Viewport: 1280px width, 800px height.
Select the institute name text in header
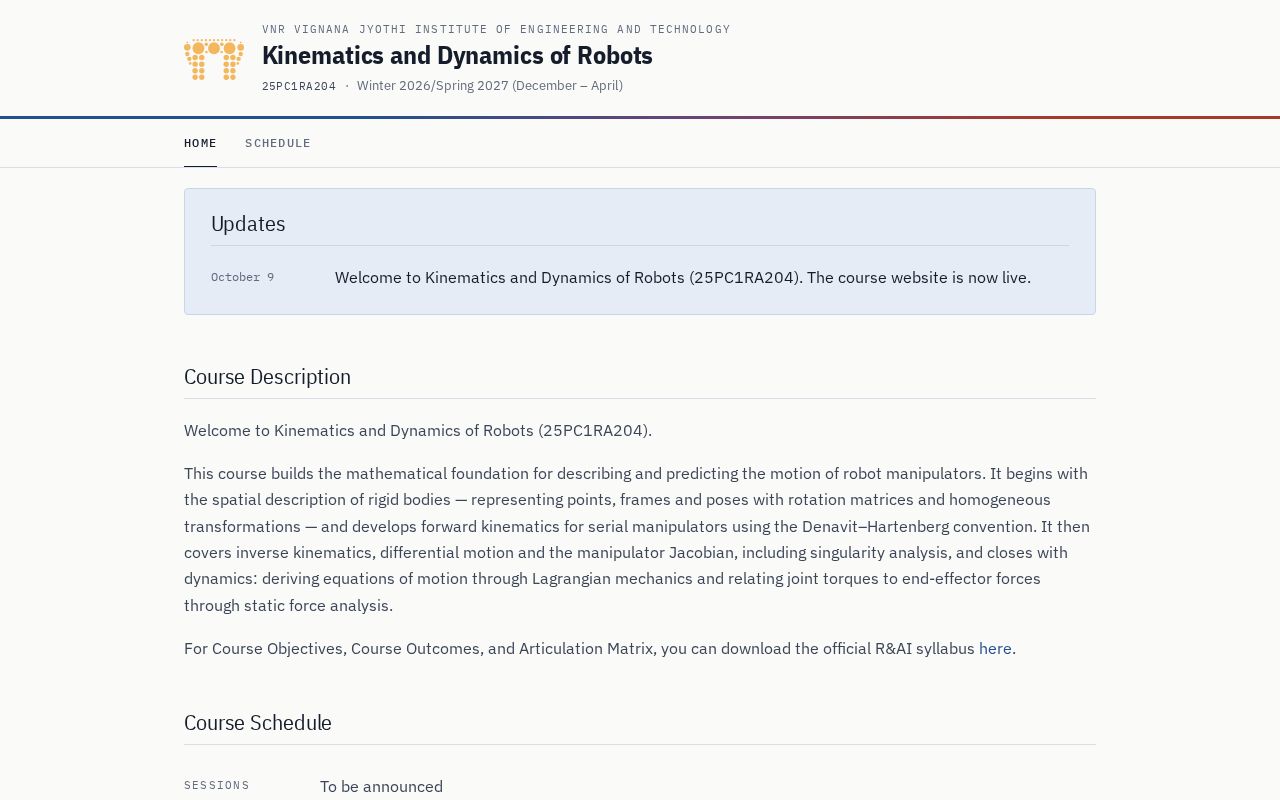tap(496, 29)
